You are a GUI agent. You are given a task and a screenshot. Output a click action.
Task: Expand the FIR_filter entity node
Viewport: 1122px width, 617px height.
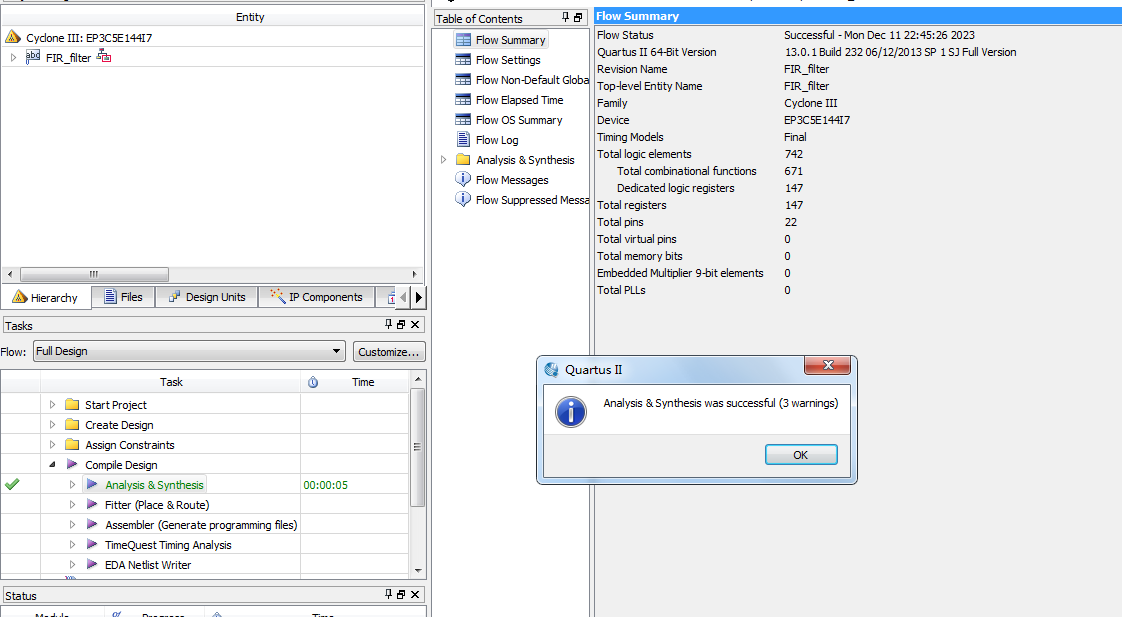[x=13, y=57]
